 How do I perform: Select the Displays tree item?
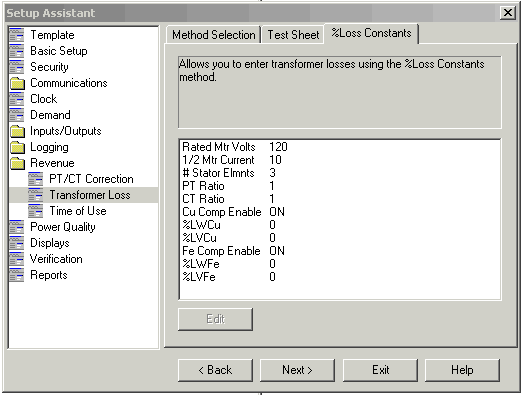(50, 243)
